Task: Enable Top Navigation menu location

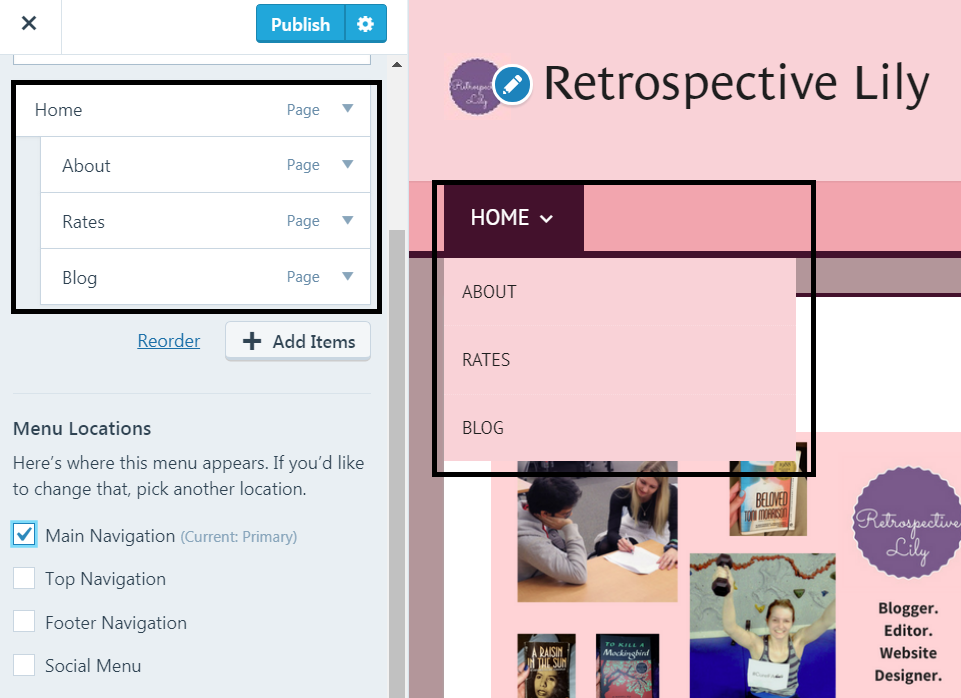Action: (24, 578)
